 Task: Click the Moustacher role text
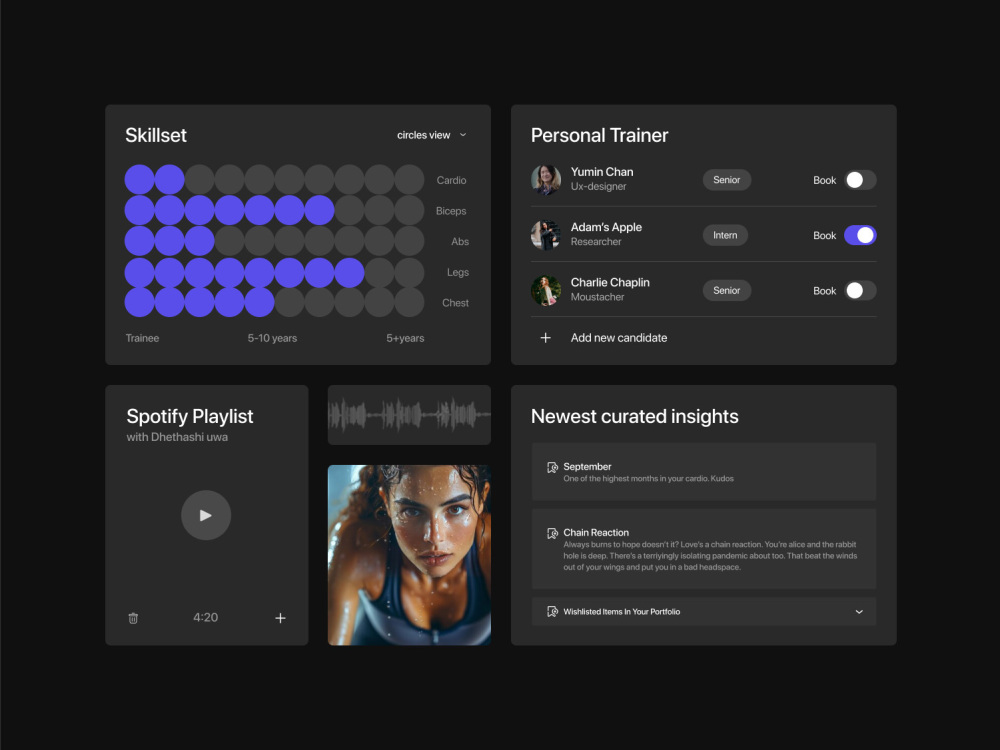click(x=598, y=297)
